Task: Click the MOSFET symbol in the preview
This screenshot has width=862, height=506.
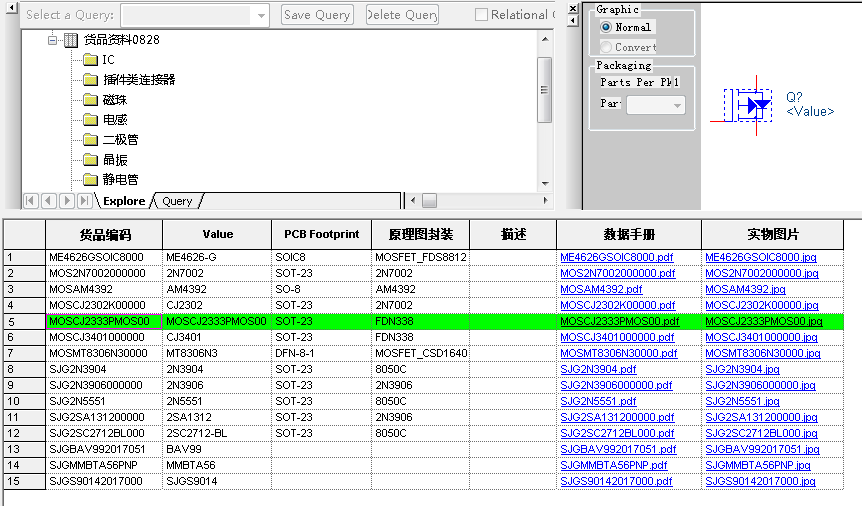Action: point(751,103)
